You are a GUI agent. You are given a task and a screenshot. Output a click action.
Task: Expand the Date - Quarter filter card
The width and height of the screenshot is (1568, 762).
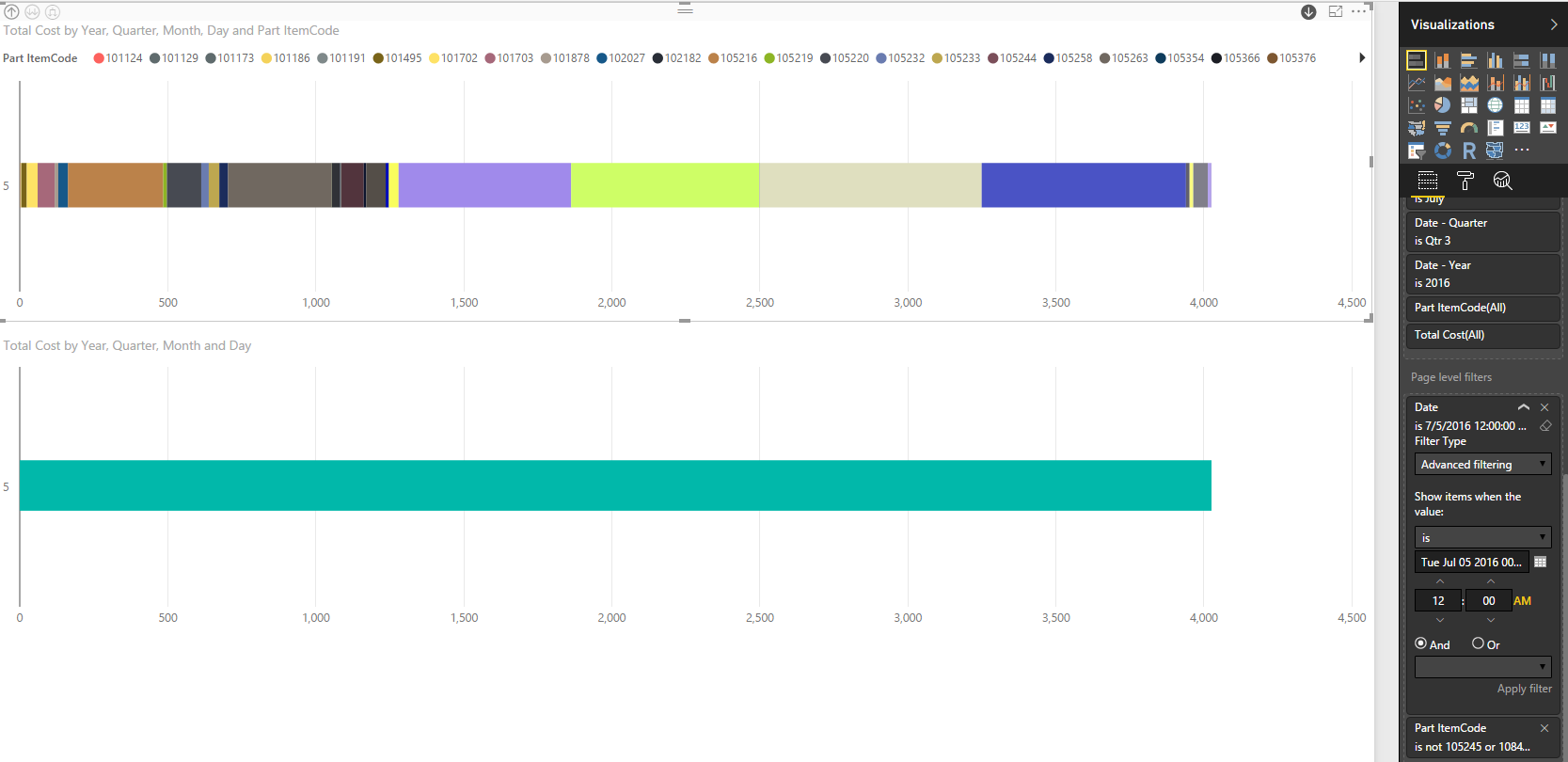1483,231
